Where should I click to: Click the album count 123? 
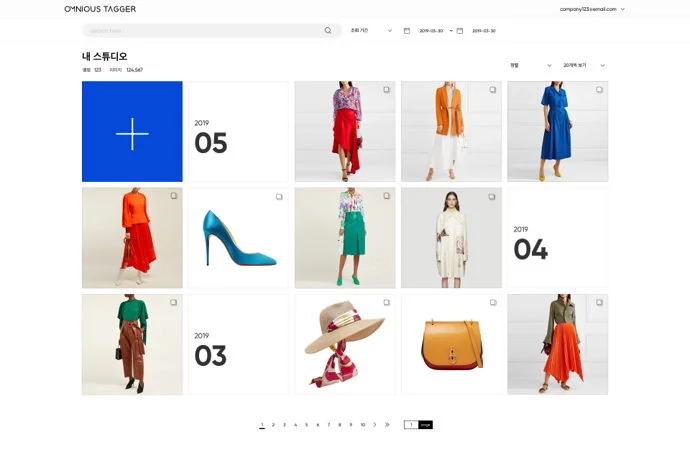click(x=98, y=70)
